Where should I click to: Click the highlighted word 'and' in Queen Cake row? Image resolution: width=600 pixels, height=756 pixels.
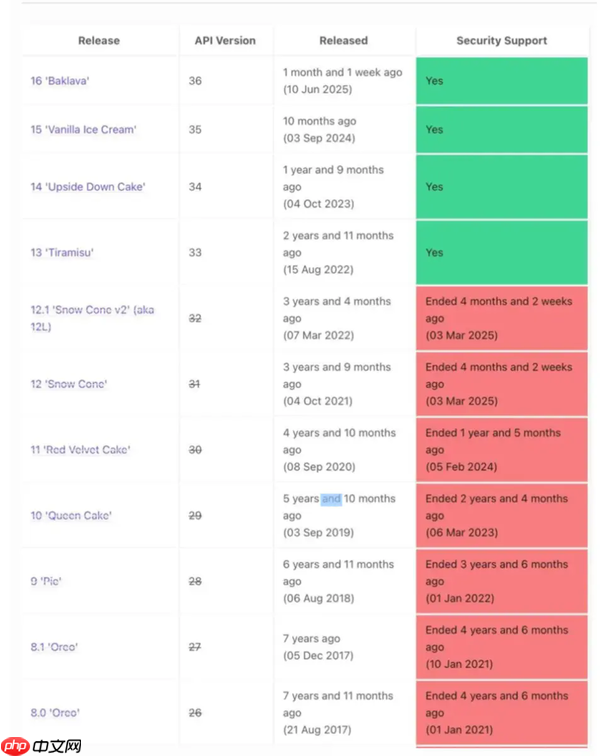pyautogui.click(x=331, y=499)
